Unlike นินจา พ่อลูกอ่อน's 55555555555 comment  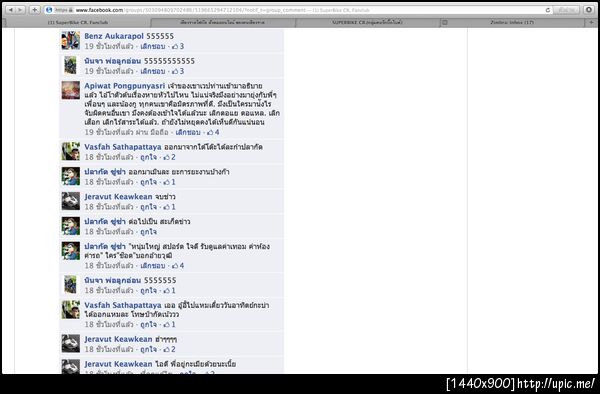coord(152,71)
